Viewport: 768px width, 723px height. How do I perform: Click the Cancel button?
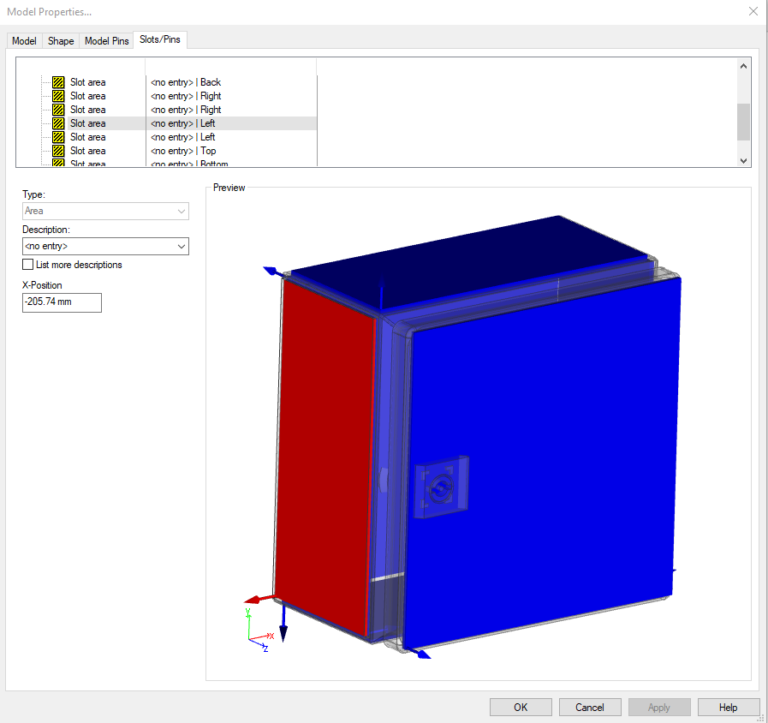point(589,707)
